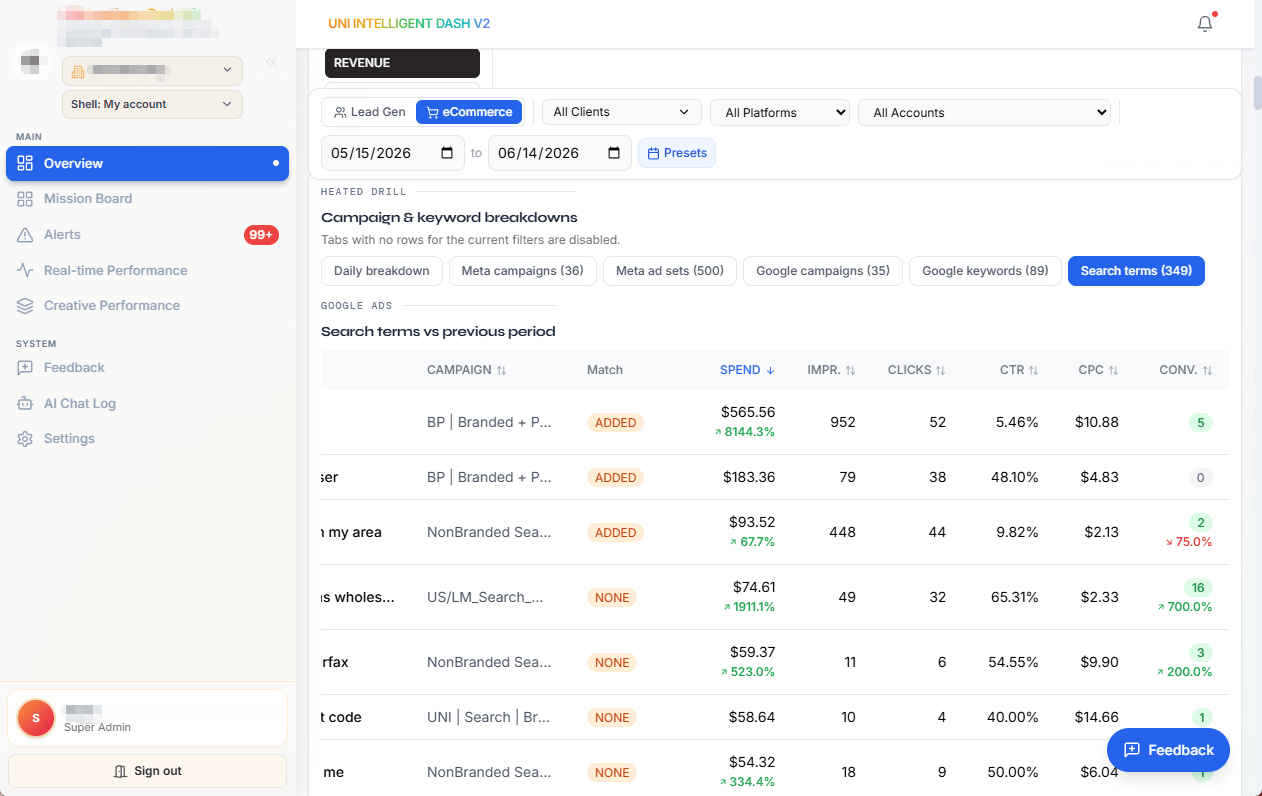
Task: Switch to Google keywords (89) tab
Action: pos(985,271)
